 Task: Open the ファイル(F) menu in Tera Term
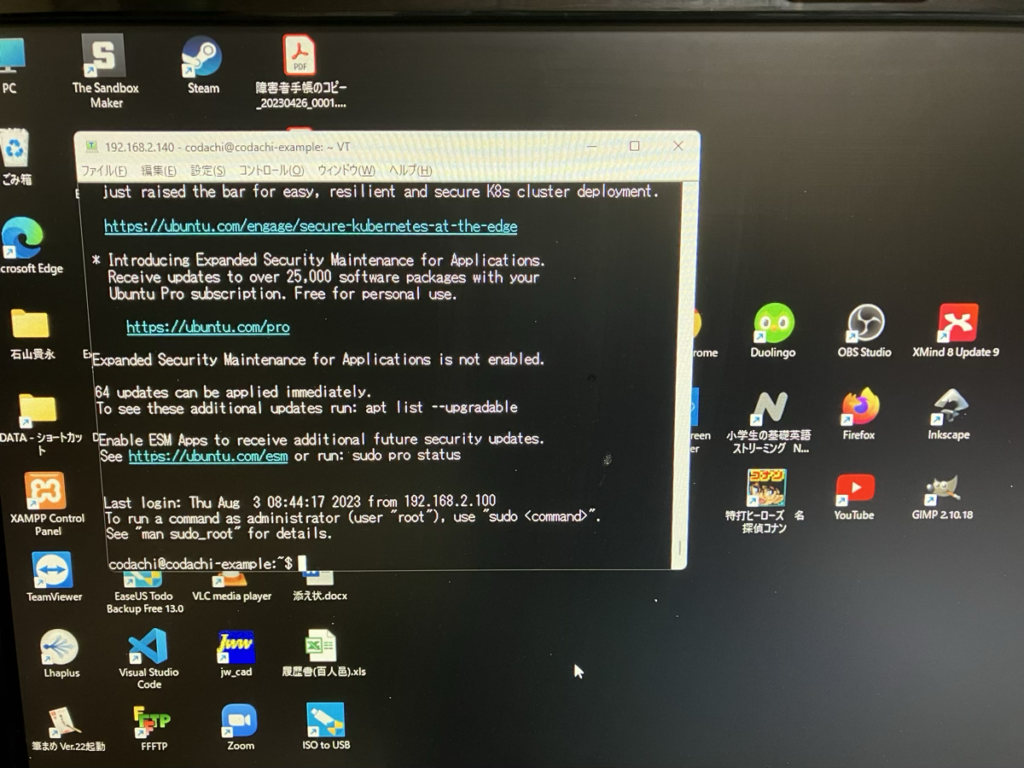tap(103, 170)
